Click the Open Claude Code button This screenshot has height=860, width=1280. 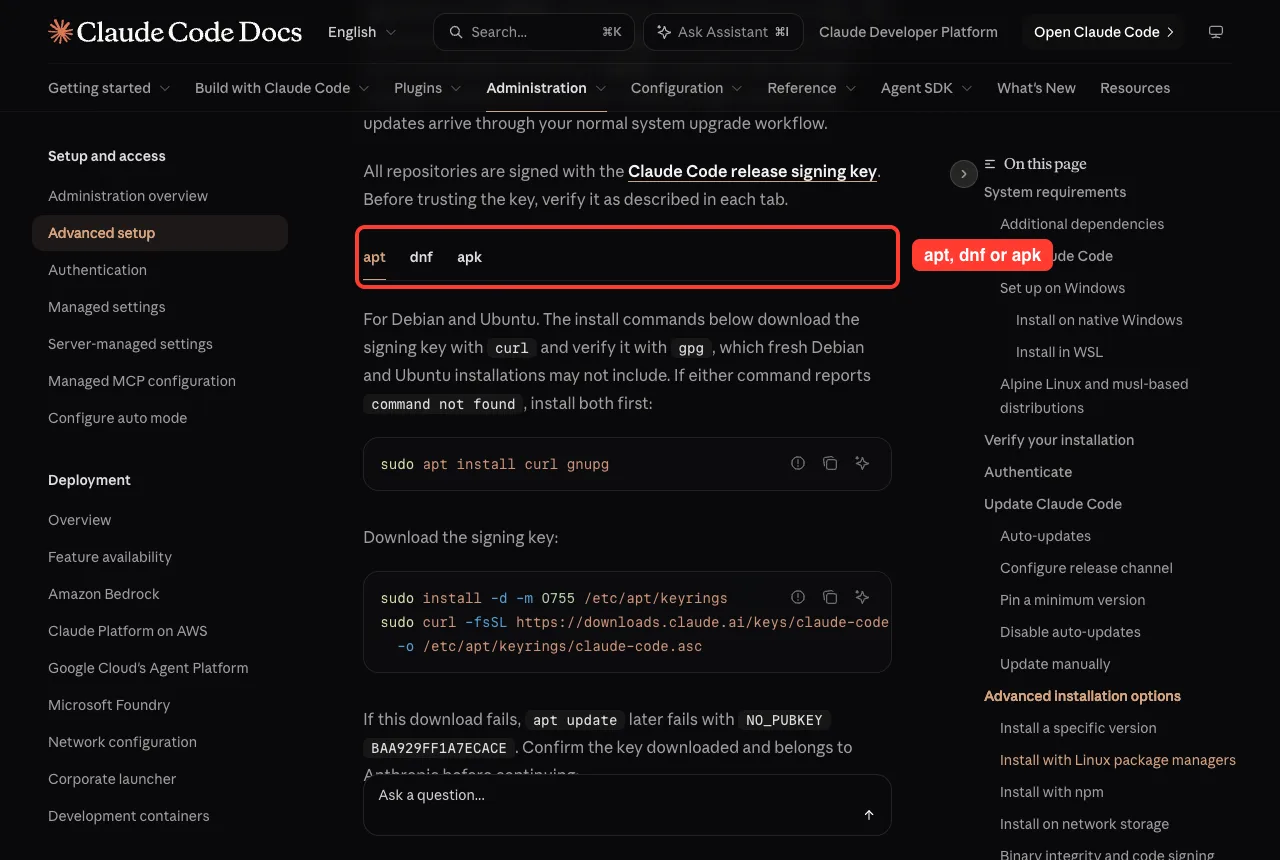[1103, 32]
